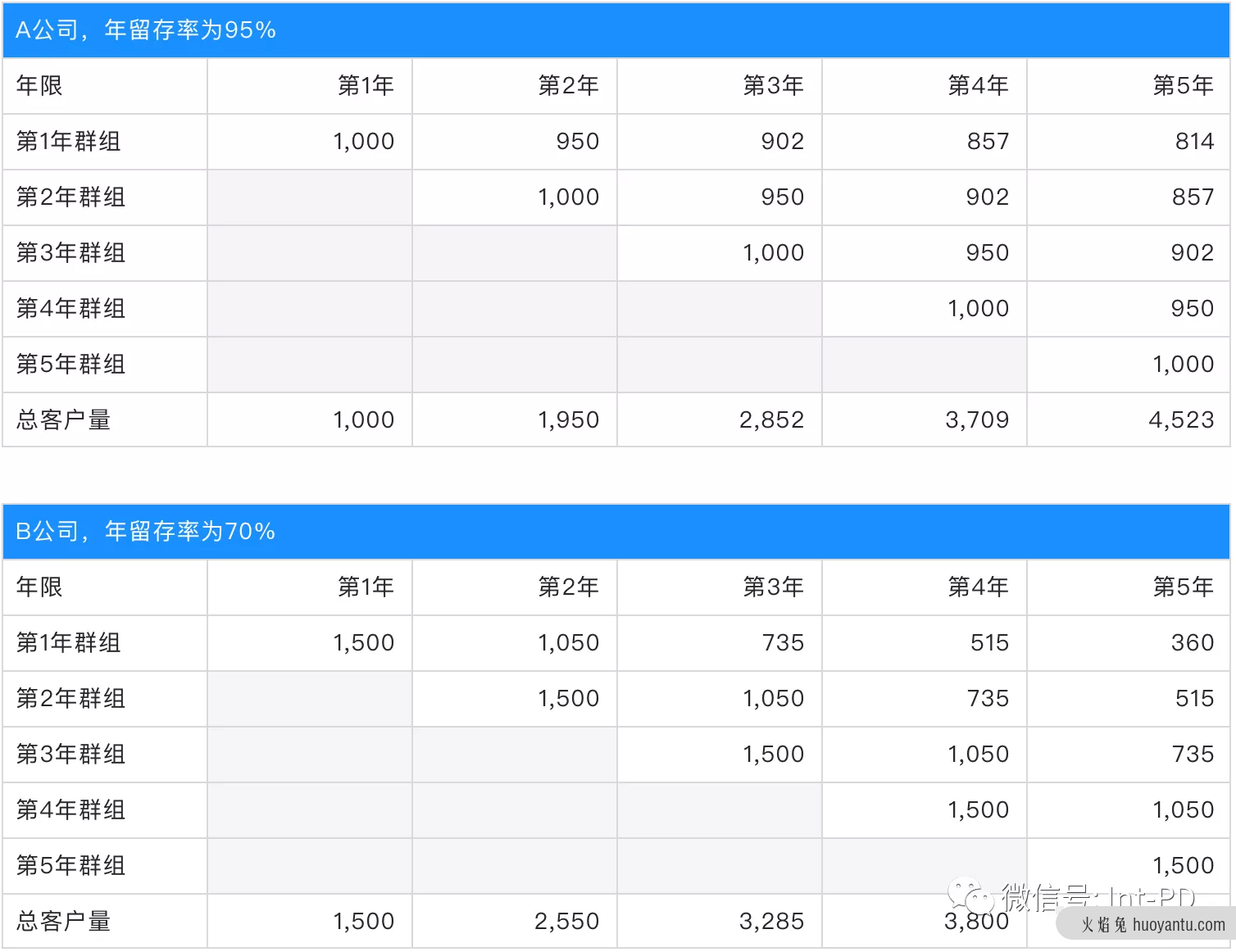Select '第5年群组' row label in A公司 table
1236x952 pixels.
[70, 365]
